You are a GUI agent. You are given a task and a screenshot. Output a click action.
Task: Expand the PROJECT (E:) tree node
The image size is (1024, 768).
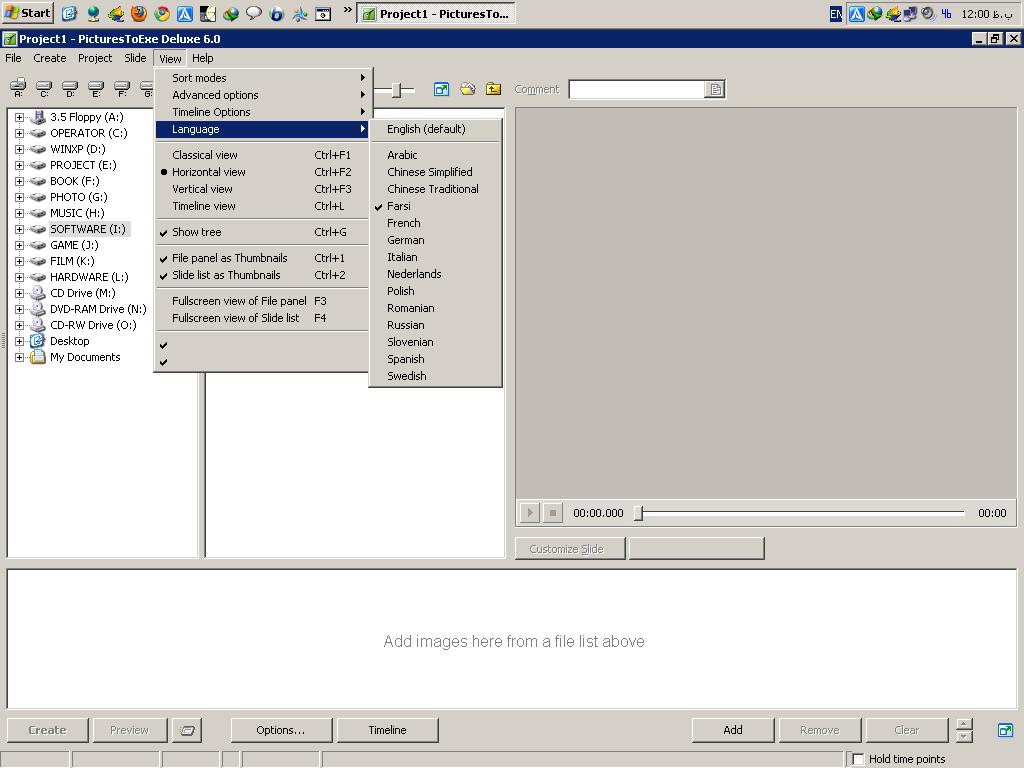click(20, 165)
